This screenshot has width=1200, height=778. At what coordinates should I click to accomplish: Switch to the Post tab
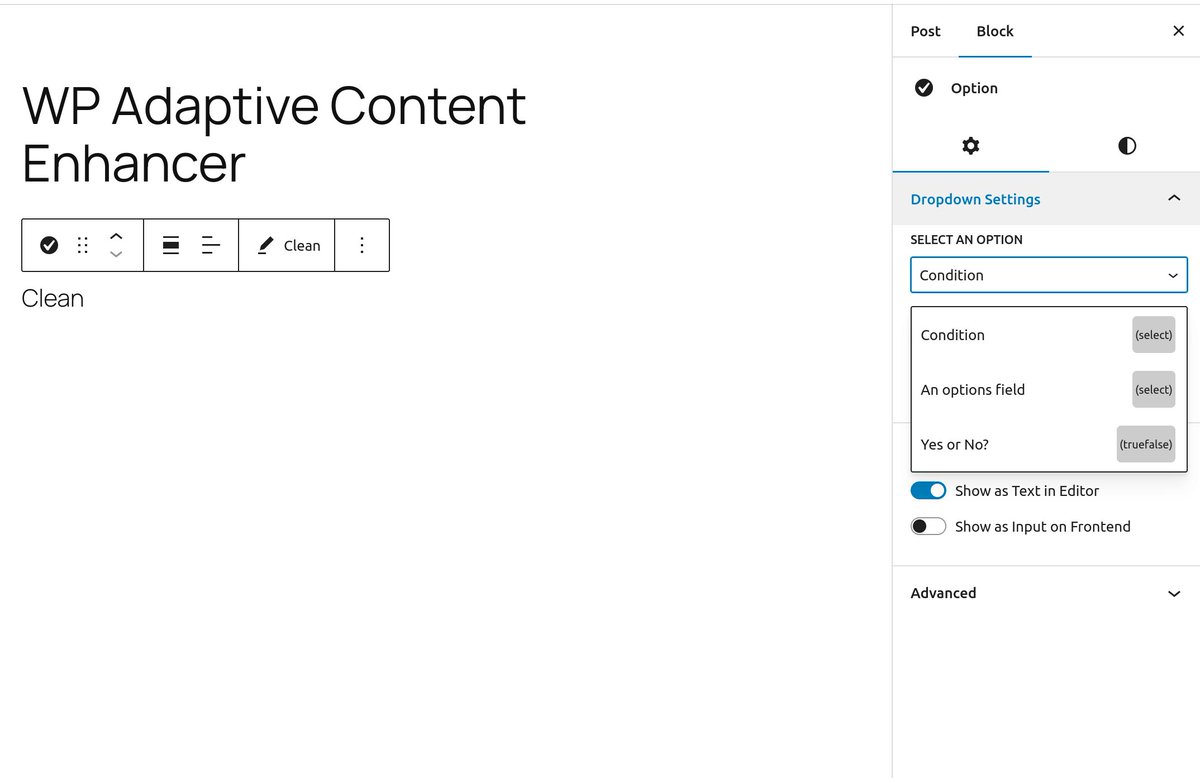click(925, 31)
